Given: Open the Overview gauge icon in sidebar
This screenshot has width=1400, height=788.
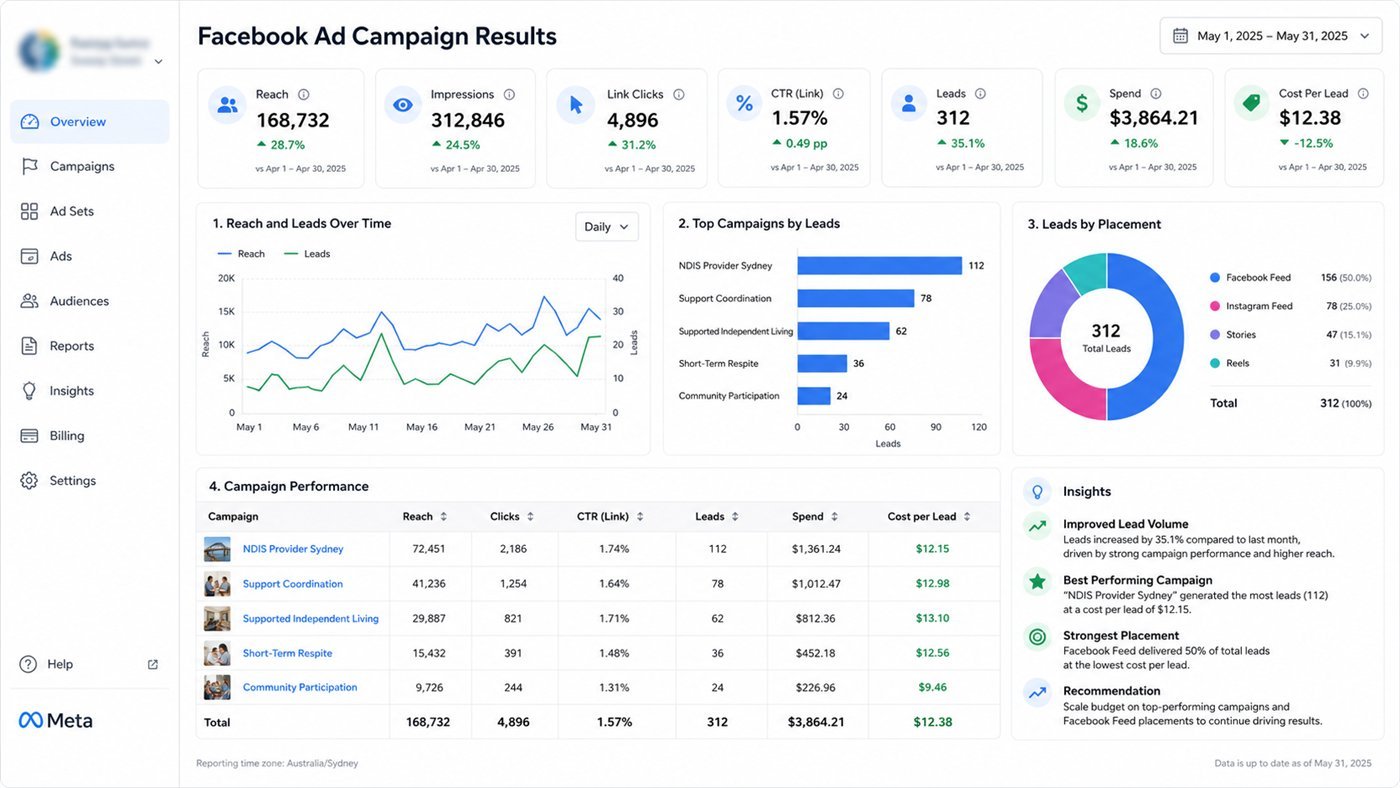Looking at the screenshot, I should 29,122.
